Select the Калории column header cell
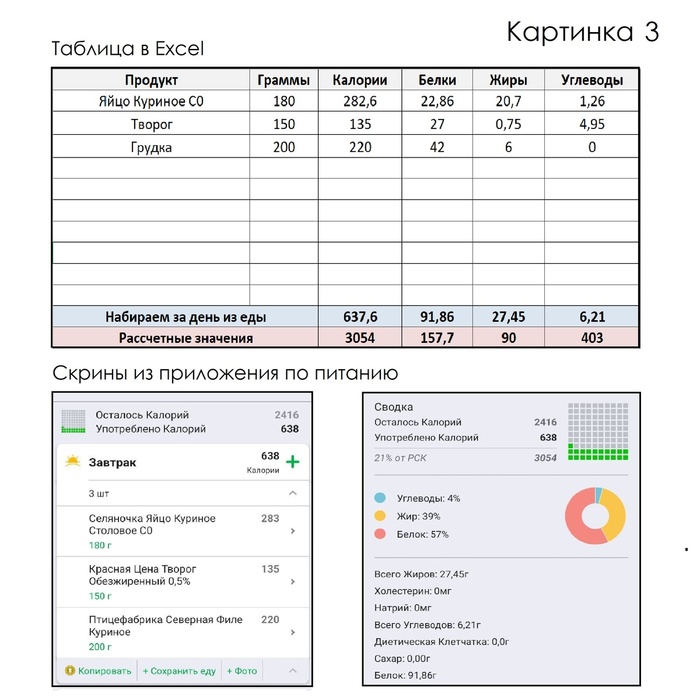Viewport: 700px width, 700px height. [x=359, y=80]
